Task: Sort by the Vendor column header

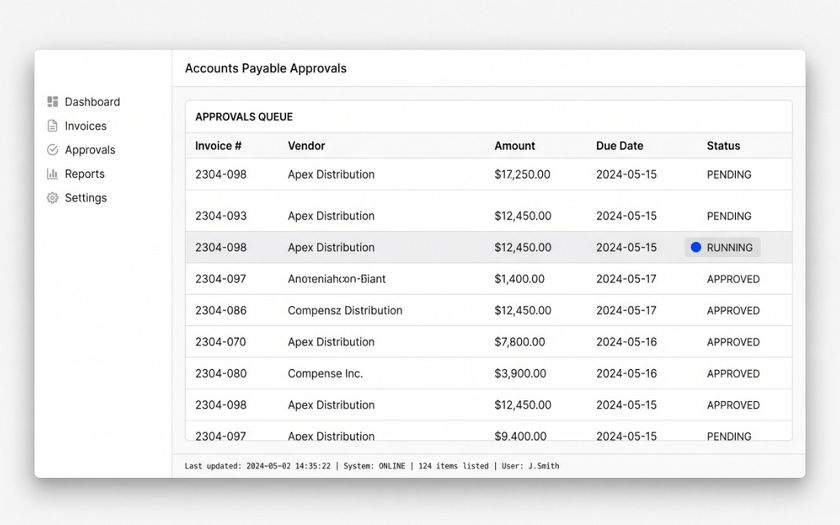Action: point(306,146)
